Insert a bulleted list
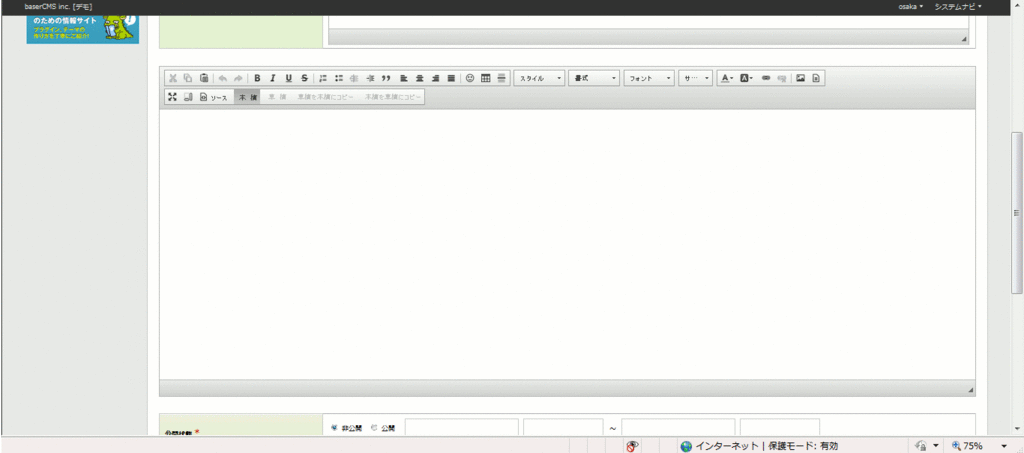This screenshot has height=453, width=1024. (x=339, y=78)
